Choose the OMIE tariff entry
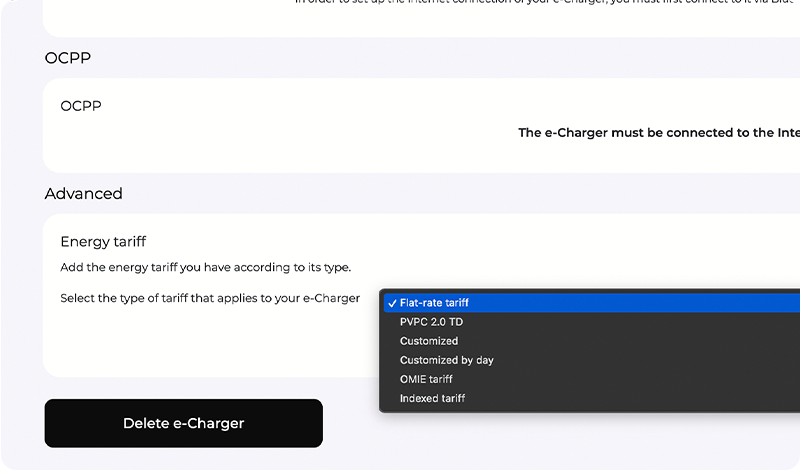Image resolution: width=800 pixels, height=470 pixels. pyautogui.click(x=426, y=379)
